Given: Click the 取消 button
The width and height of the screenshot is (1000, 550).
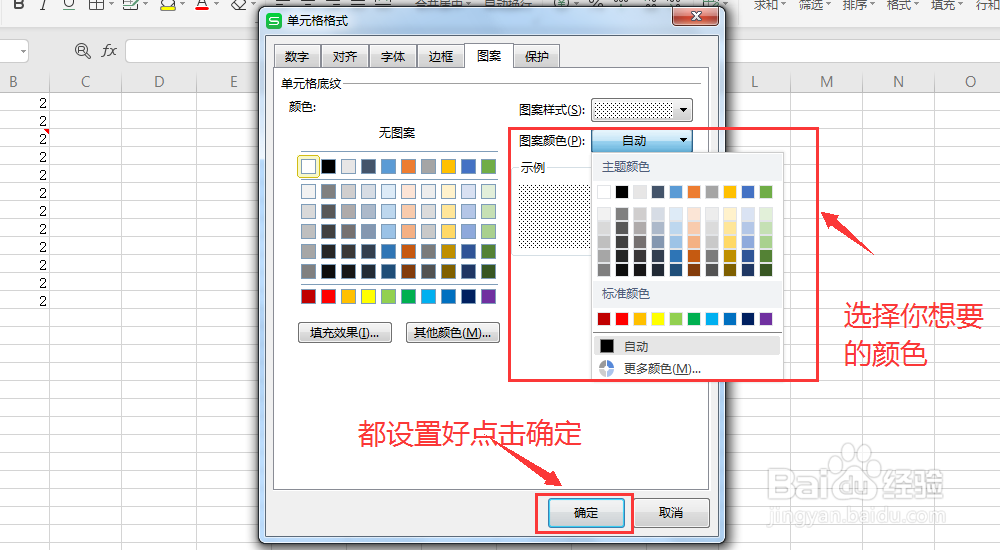Looking at the screenshot, I should [671, 512].
